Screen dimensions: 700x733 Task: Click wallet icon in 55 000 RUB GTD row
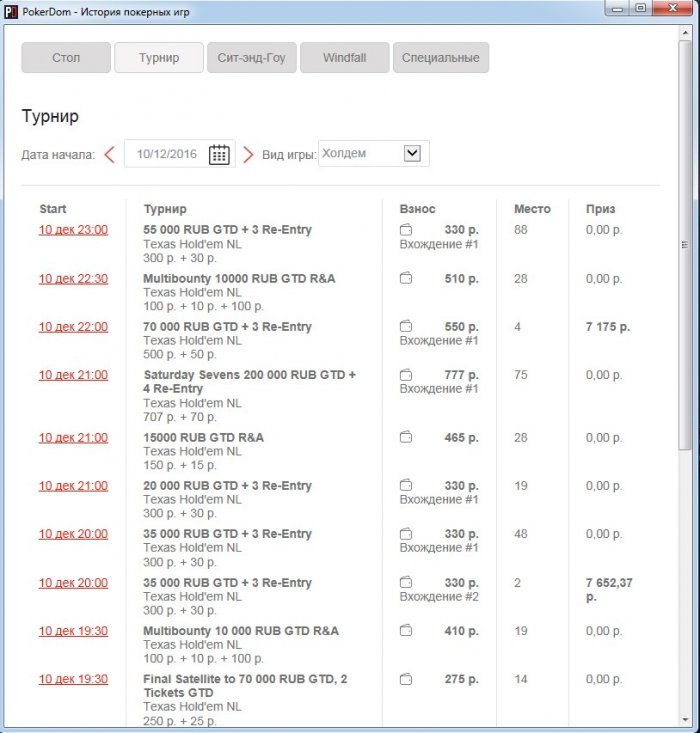pyautogui.click(x=406, y=230)
